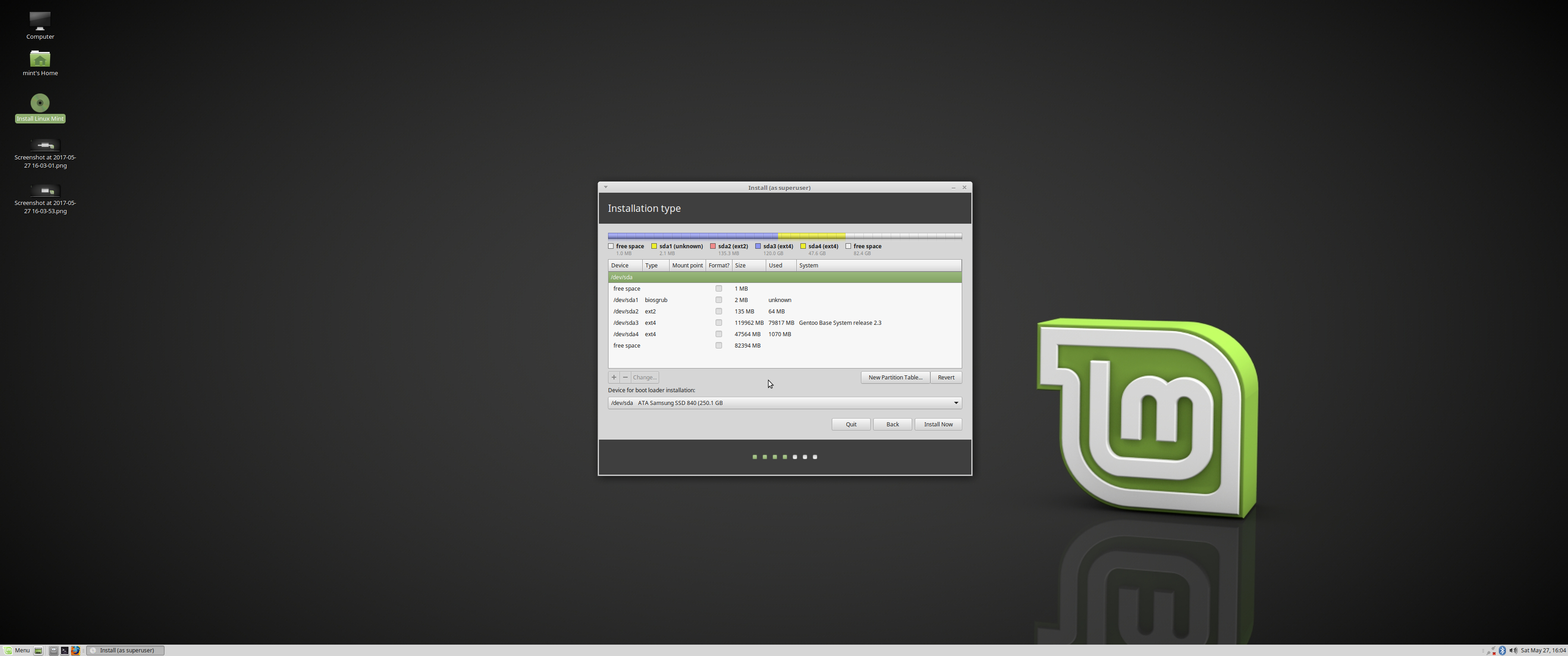Click New Partition Table... button
Image resolution: width=1568 pixels, height=656 pixels.
coord(895,377)
